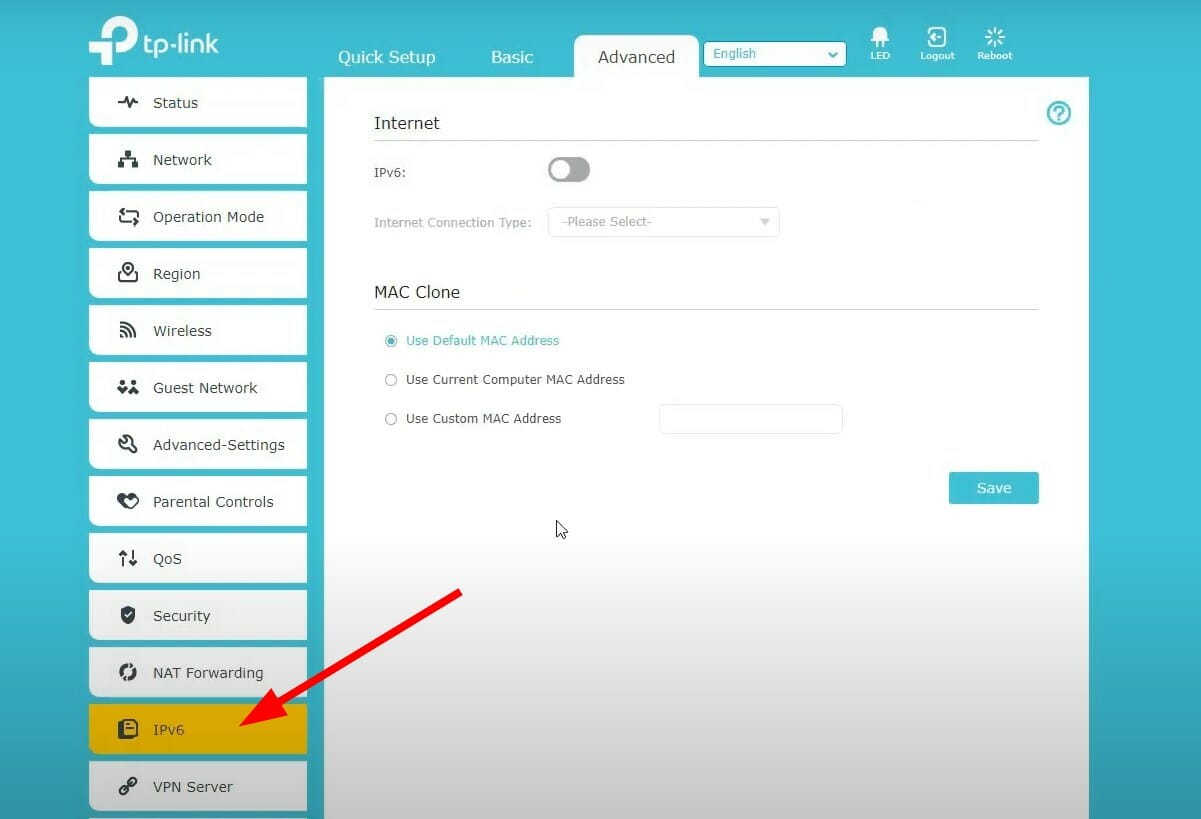Click the LED lamp icon
This screenshot has width=1201, height=819.
tap(880, 37)
